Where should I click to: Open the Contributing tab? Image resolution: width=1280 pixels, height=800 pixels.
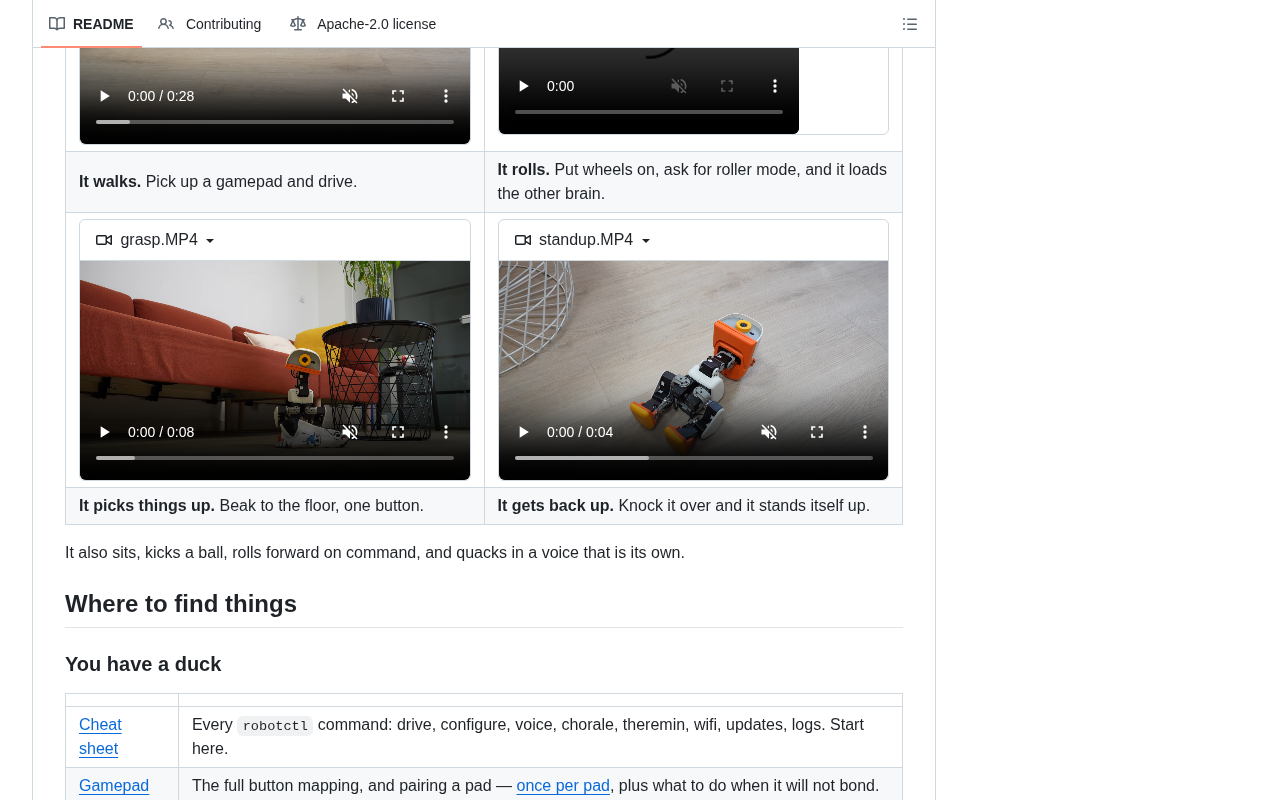tap(210, 24)
